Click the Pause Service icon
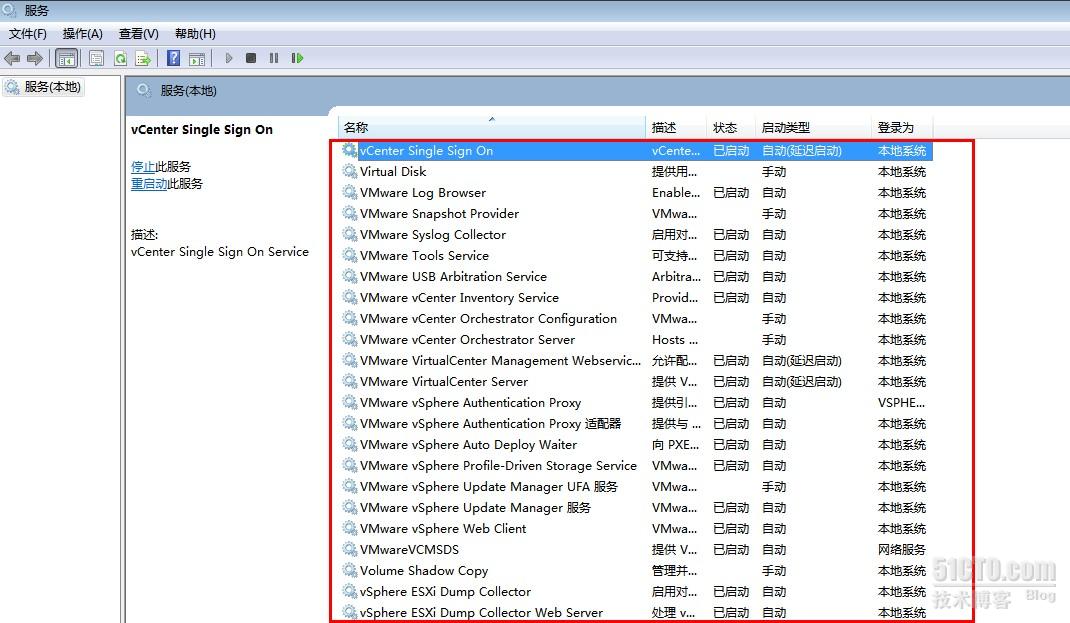Viewport: 1070px width, 623px height. (x=274, y=58)
